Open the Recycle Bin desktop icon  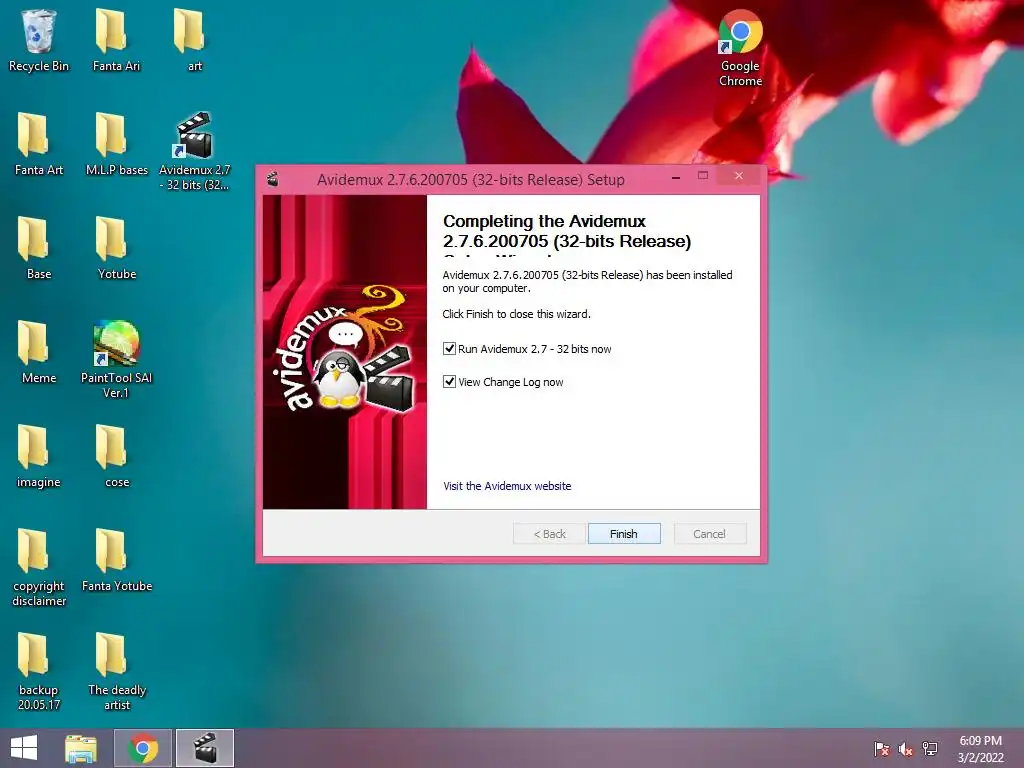pos(39,40)
